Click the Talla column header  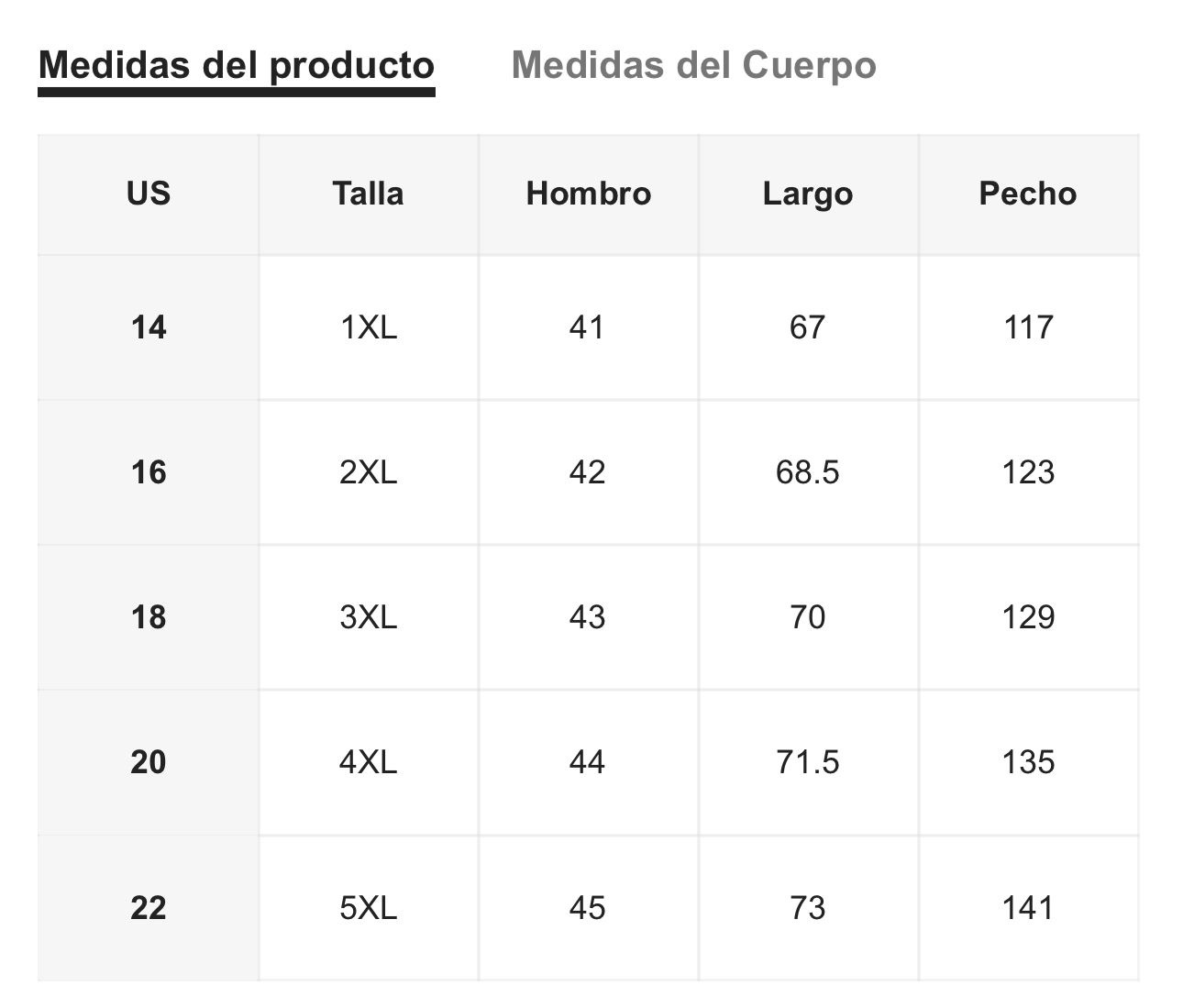(x=368, y=194)
